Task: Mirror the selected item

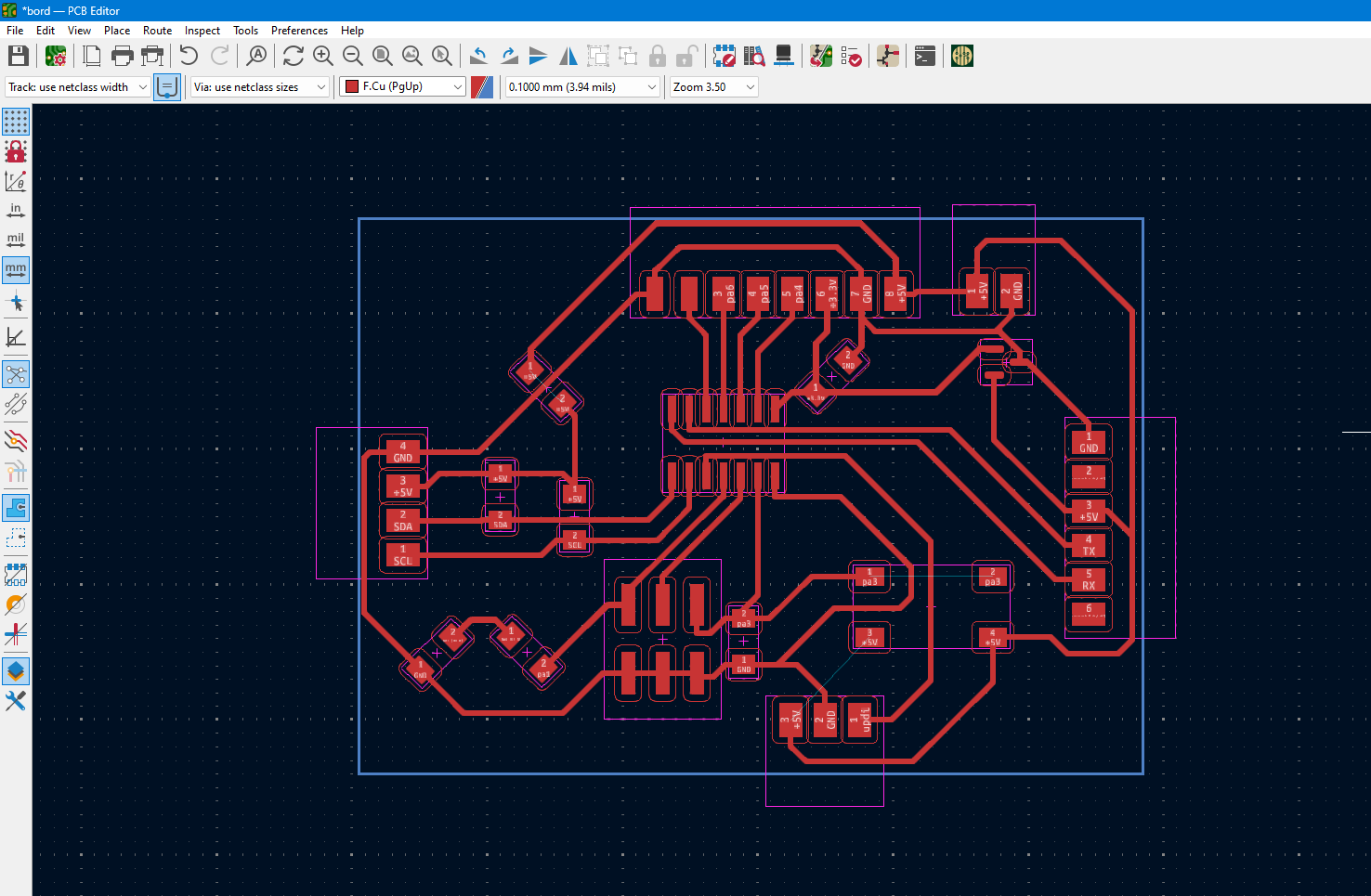Action: point(568,57)
